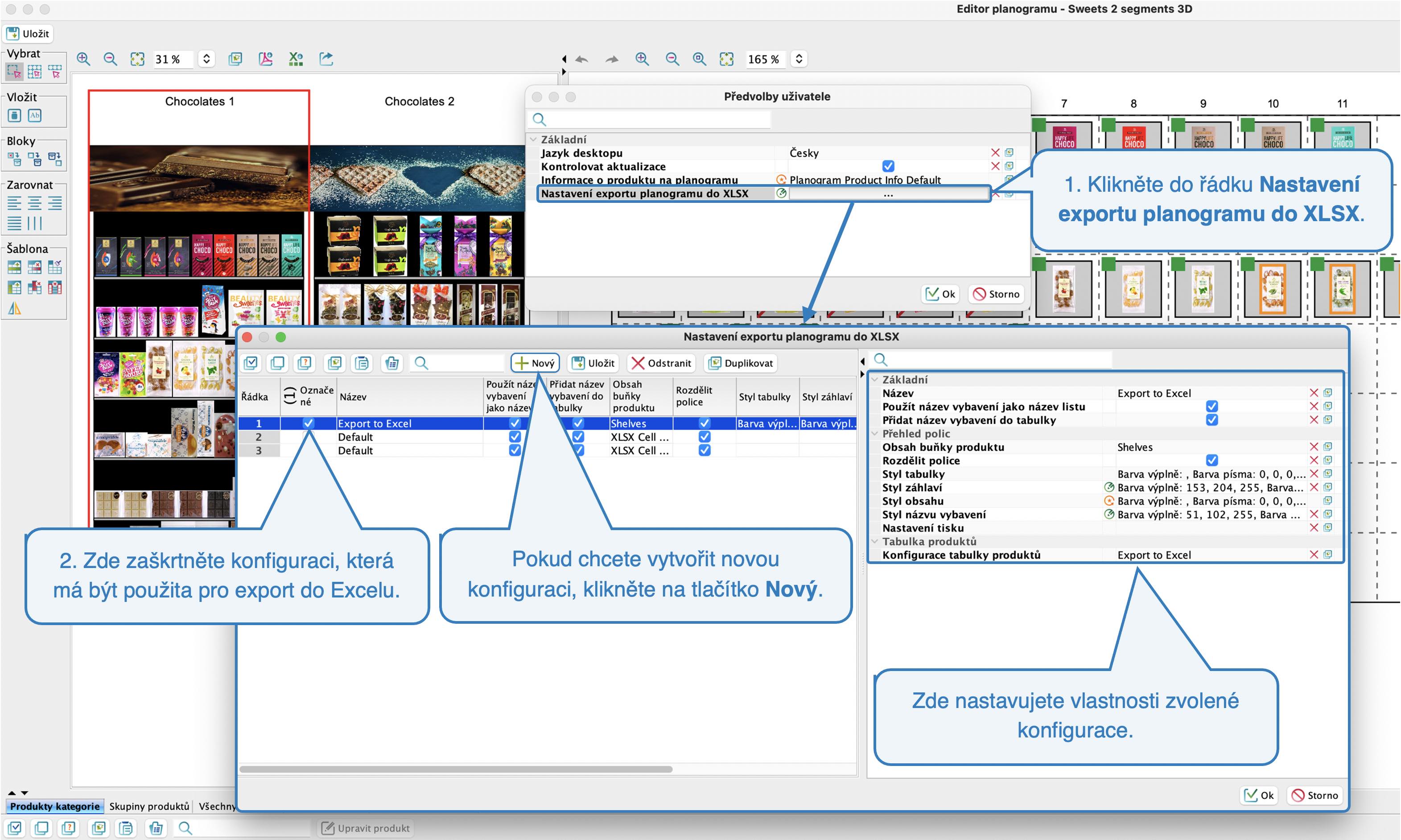The image size is (1401, 840).
Task: Collapse the Tabulka produktů group
Action: [875, 541]
